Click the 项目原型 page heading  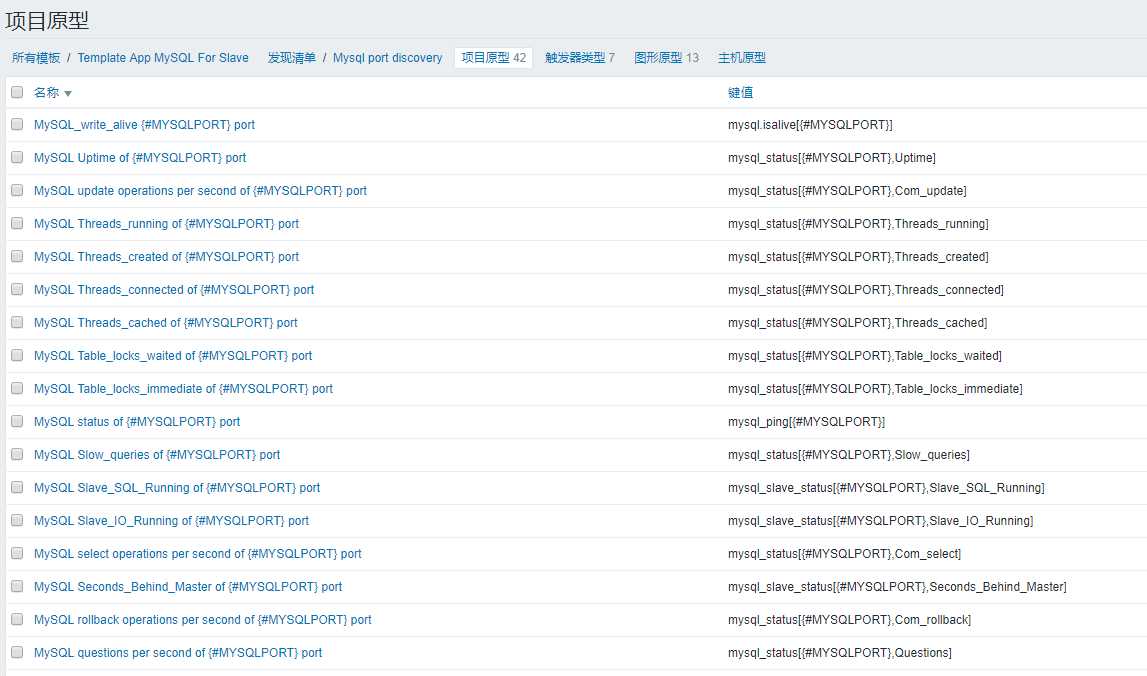tap(48, 20)
